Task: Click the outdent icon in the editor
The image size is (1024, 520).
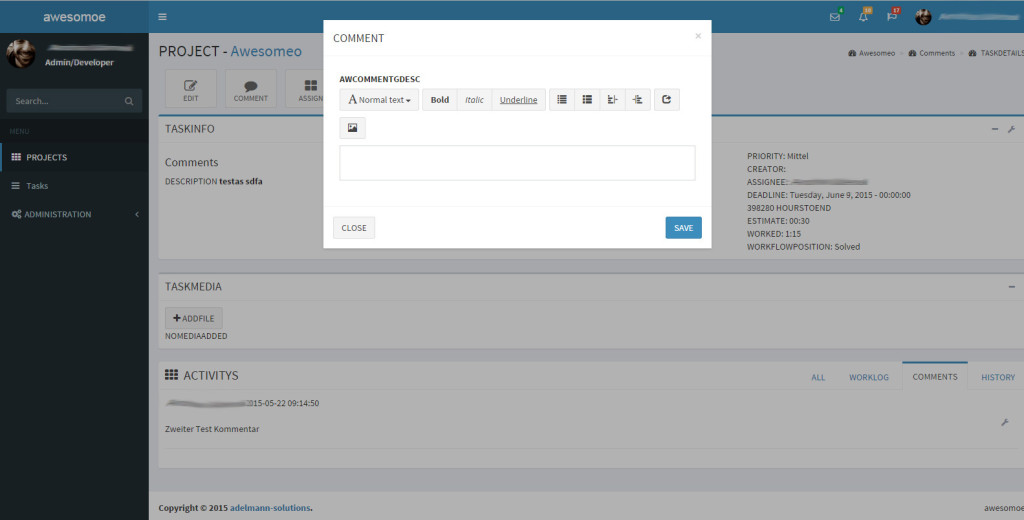Action: 613,100
